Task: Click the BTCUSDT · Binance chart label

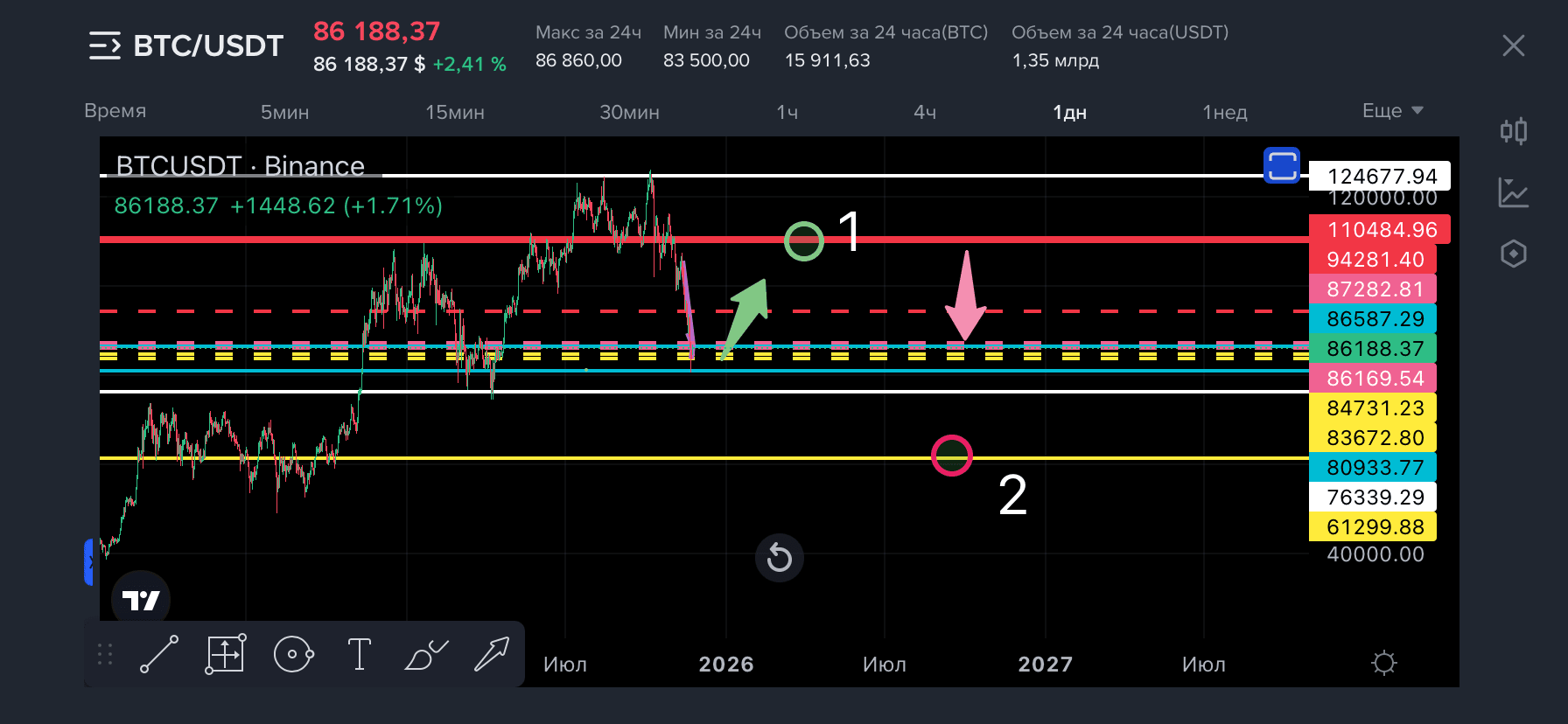Action: click(241, 165)
